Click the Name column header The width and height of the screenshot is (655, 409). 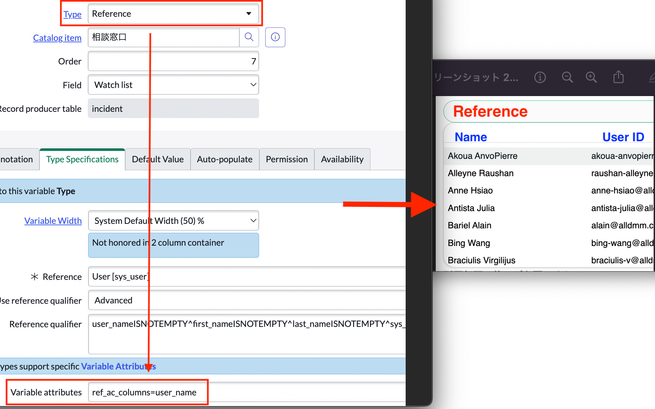point(471,137)
